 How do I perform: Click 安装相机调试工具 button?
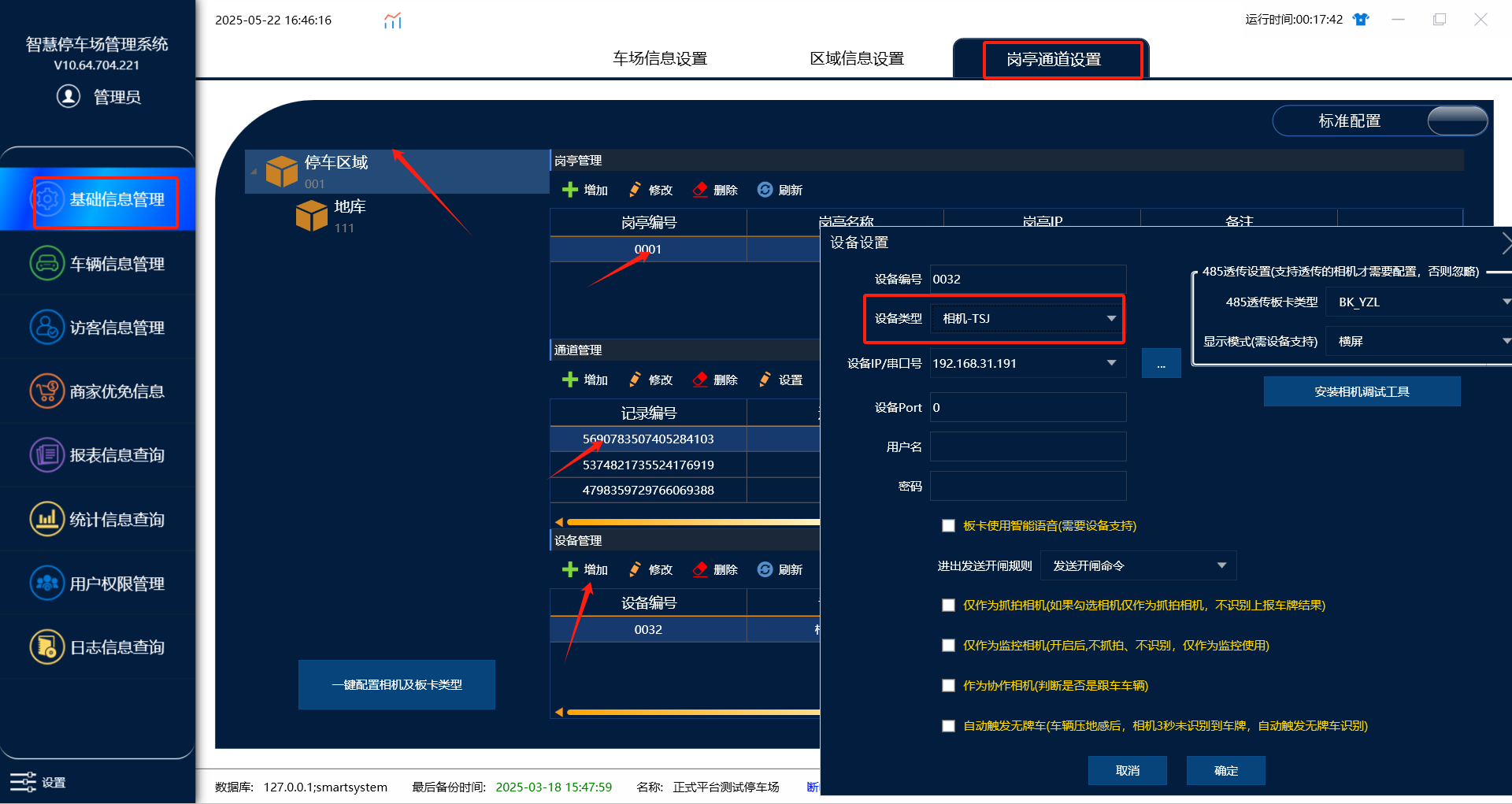point(1362,391)
